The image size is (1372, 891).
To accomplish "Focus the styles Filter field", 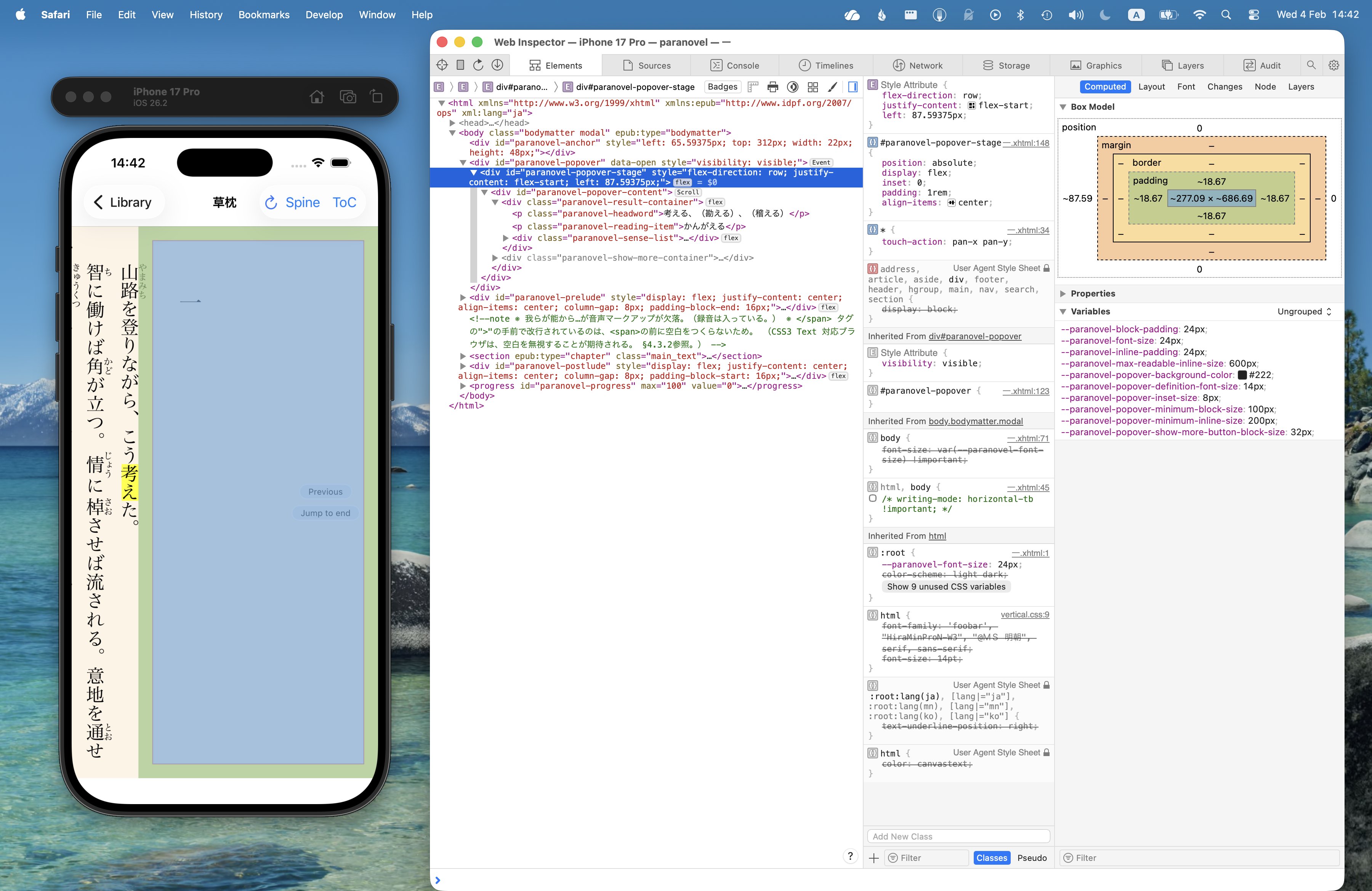I will click(927, 858).
